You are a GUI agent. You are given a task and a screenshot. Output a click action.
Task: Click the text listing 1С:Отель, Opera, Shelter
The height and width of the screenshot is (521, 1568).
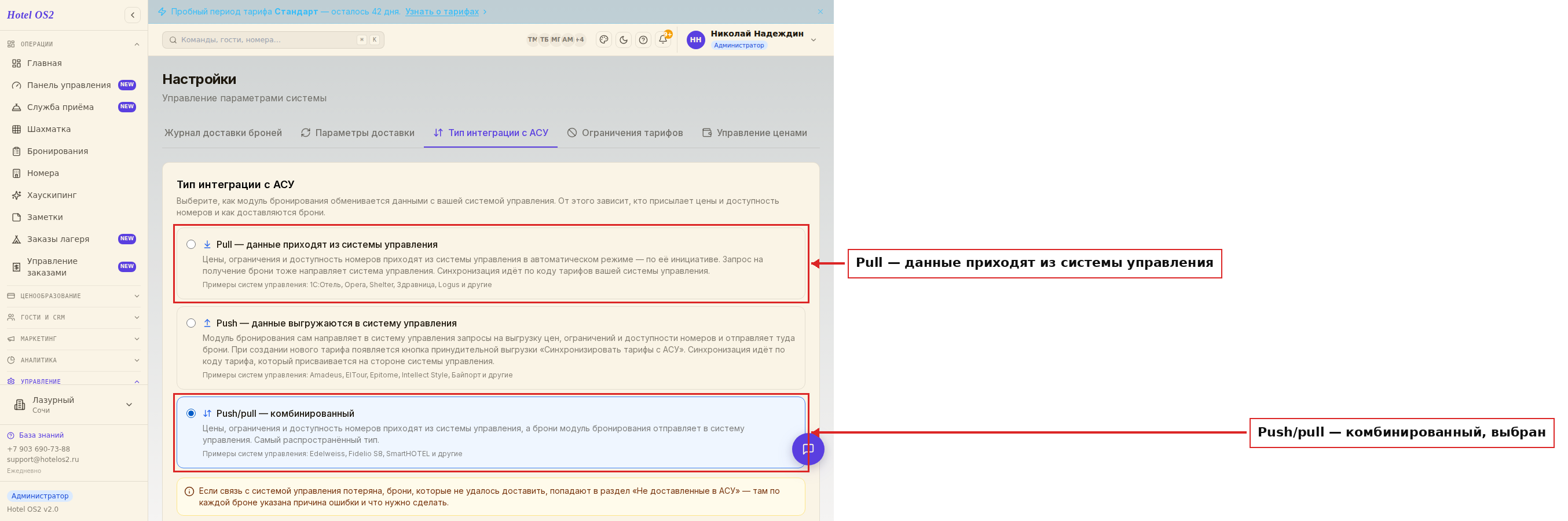tap(347, 285)
